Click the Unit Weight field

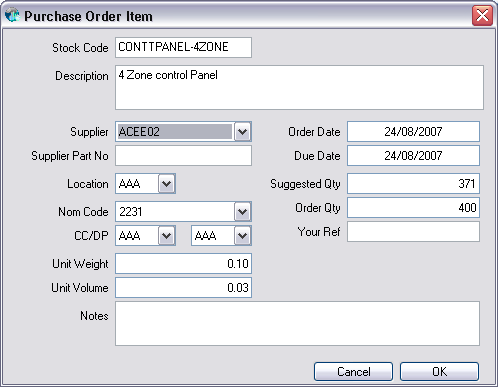(183, 264)
